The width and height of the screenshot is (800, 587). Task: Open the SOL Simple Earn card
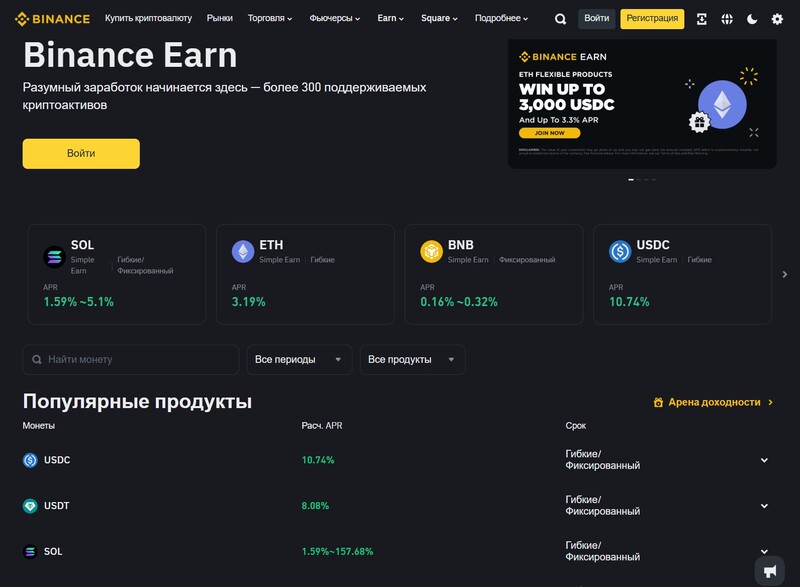click(117, 274)
